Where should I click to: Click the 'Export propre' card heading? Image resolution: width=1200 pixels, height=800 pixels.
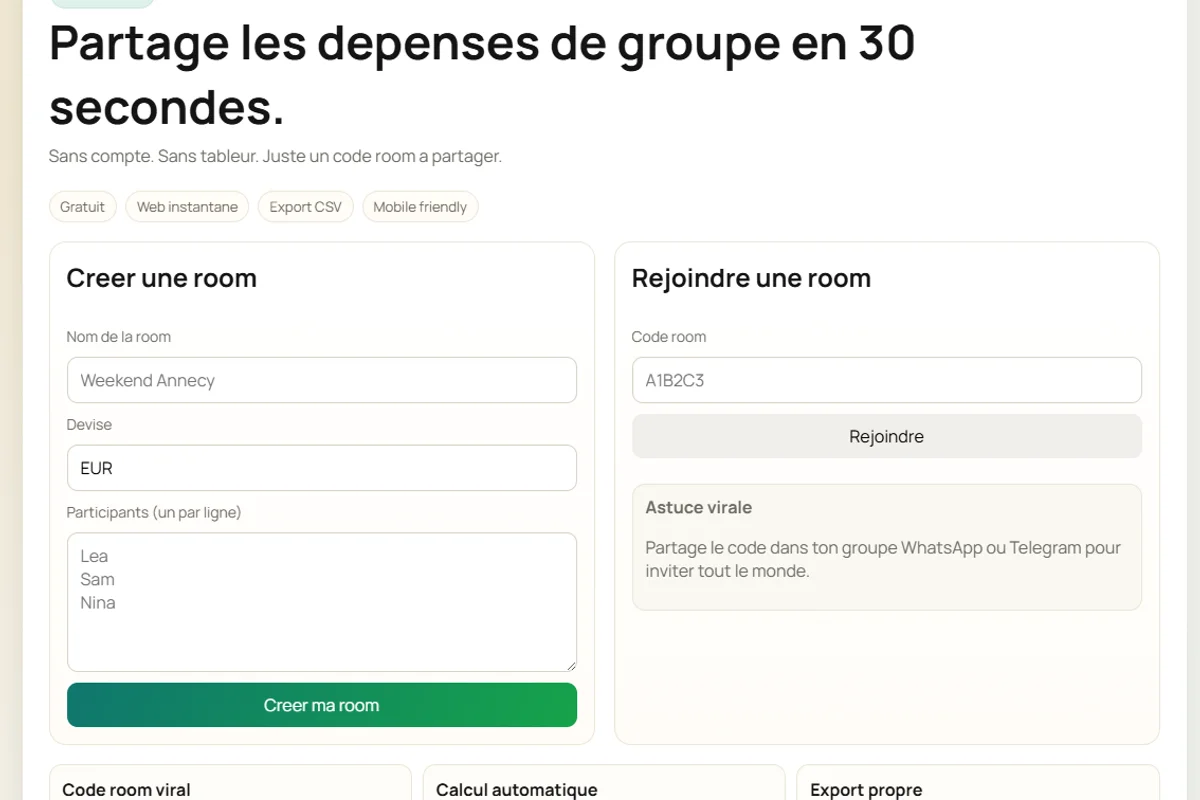[x=866, y=790]
